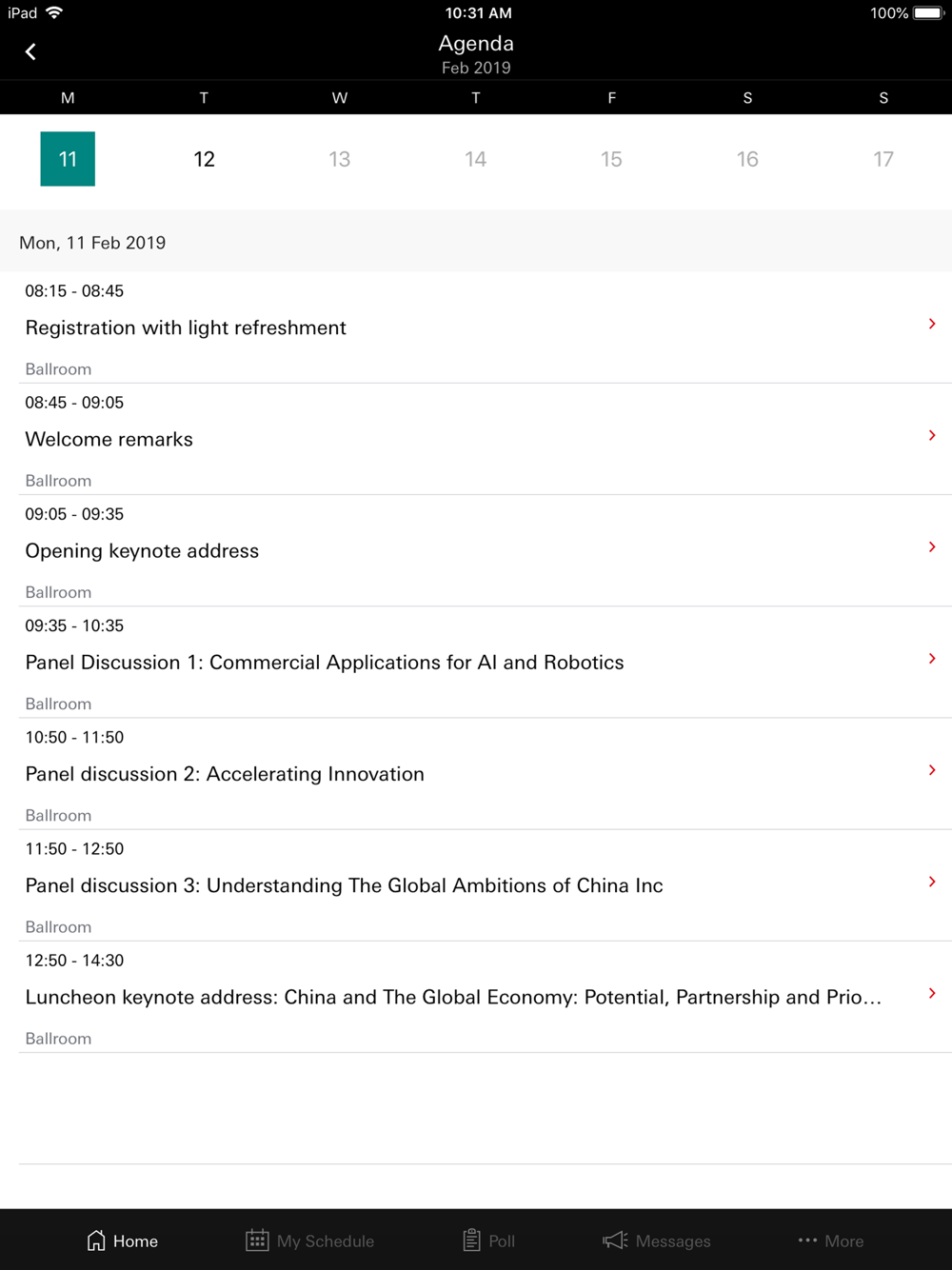The height and width of the screenshot is (1270, 952).
Task: Select Monday 11 in the calendar
Action: click(68, 159)
